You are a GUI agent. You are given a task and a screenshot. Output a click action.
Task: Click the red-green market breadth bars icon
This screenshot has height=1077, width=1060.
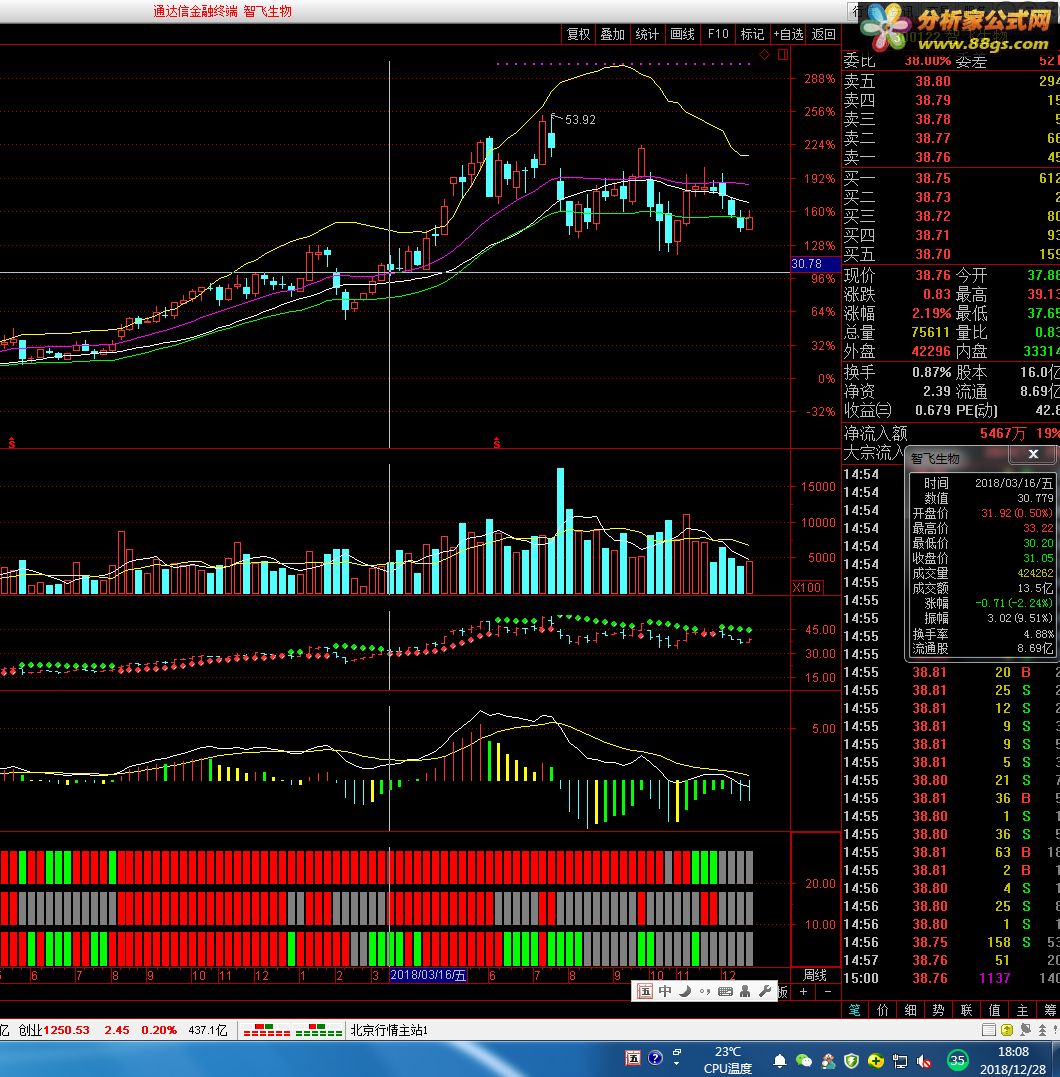point(293,1030)
